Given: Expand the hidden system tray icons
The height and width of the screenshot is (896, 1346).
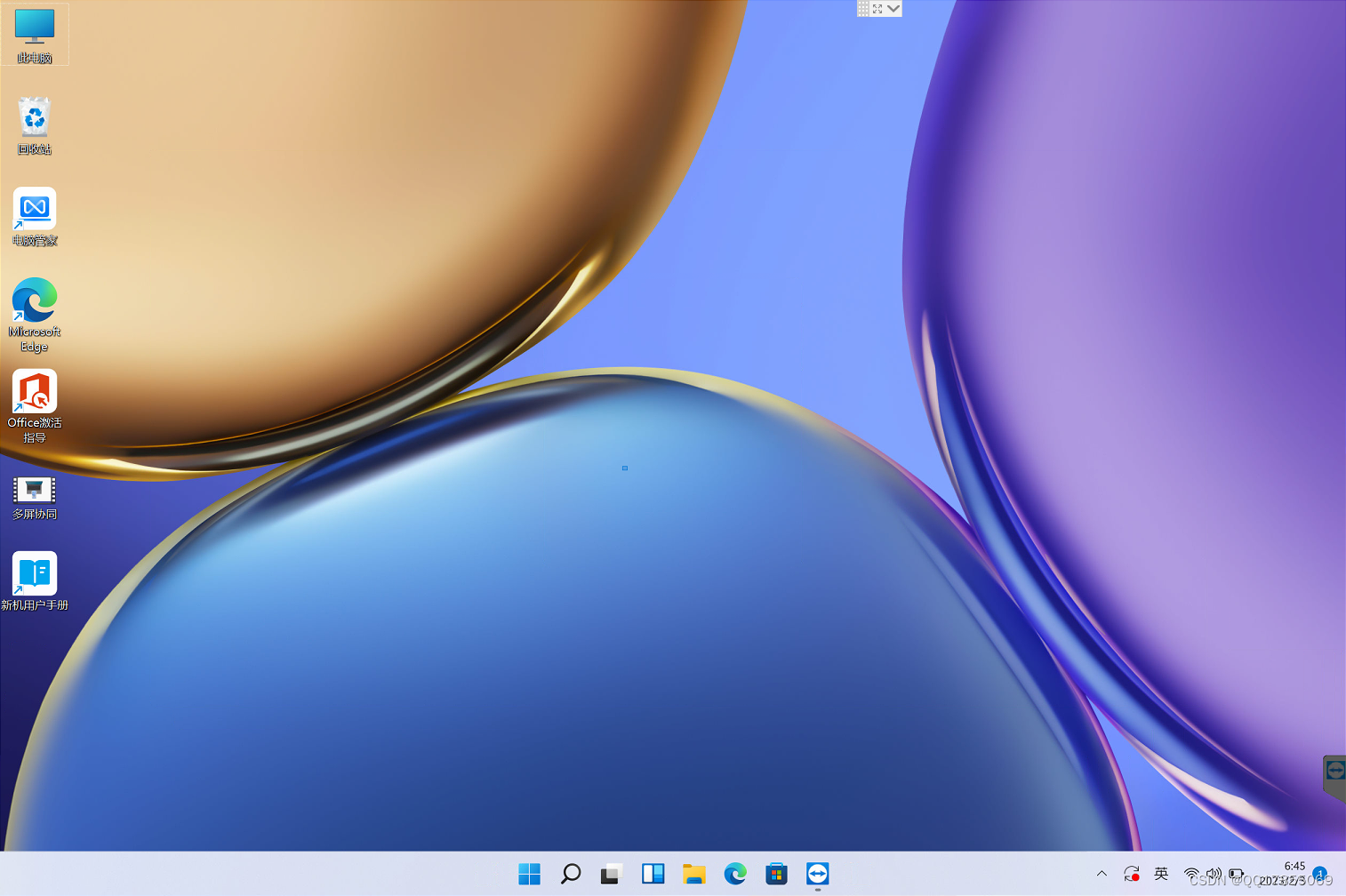Looking at the screenshot, I should click(x=1102, y=874).
